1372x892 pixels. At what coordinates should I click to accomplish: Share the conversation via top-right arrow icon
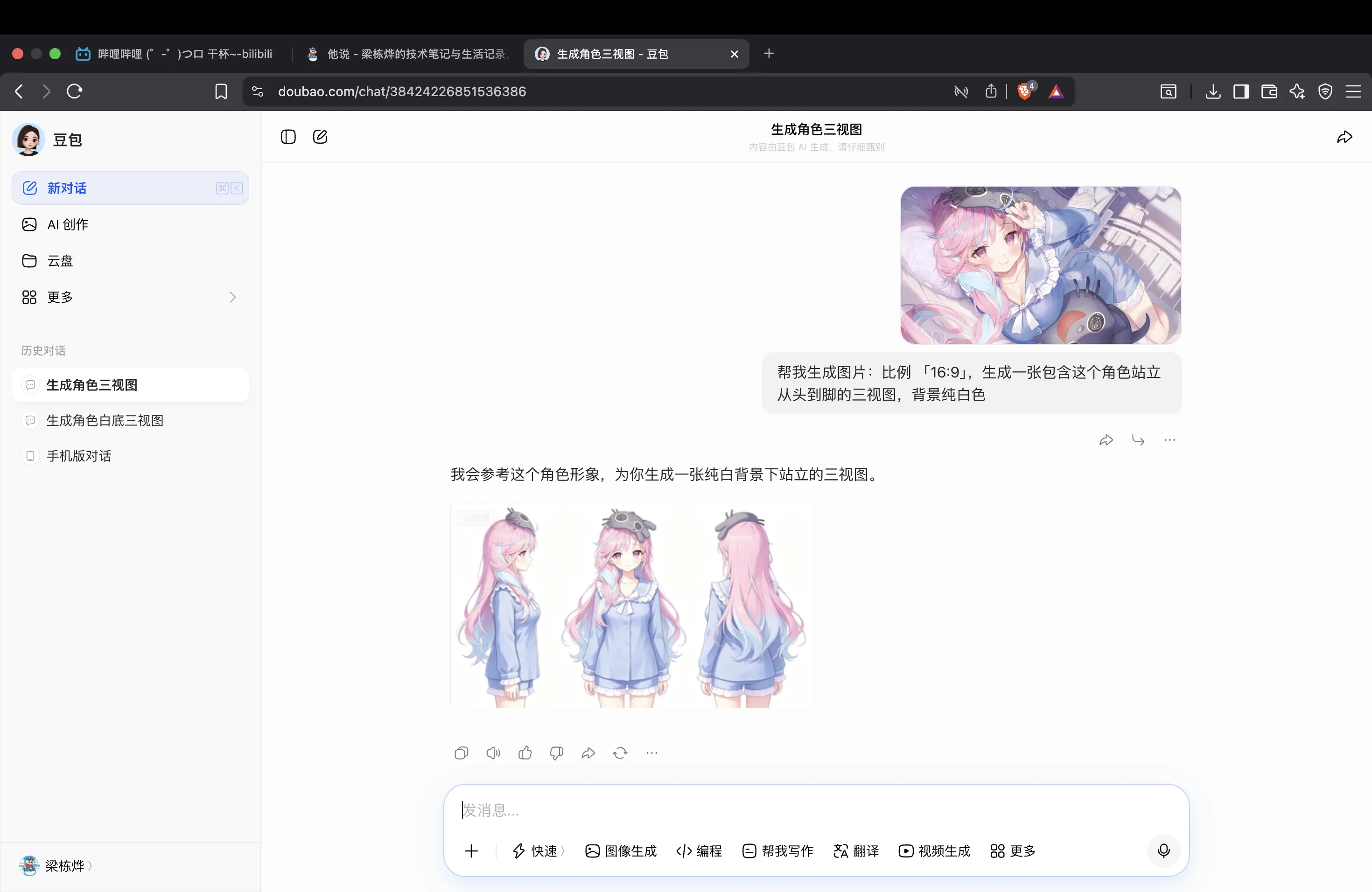click(x=1344, y=137)
